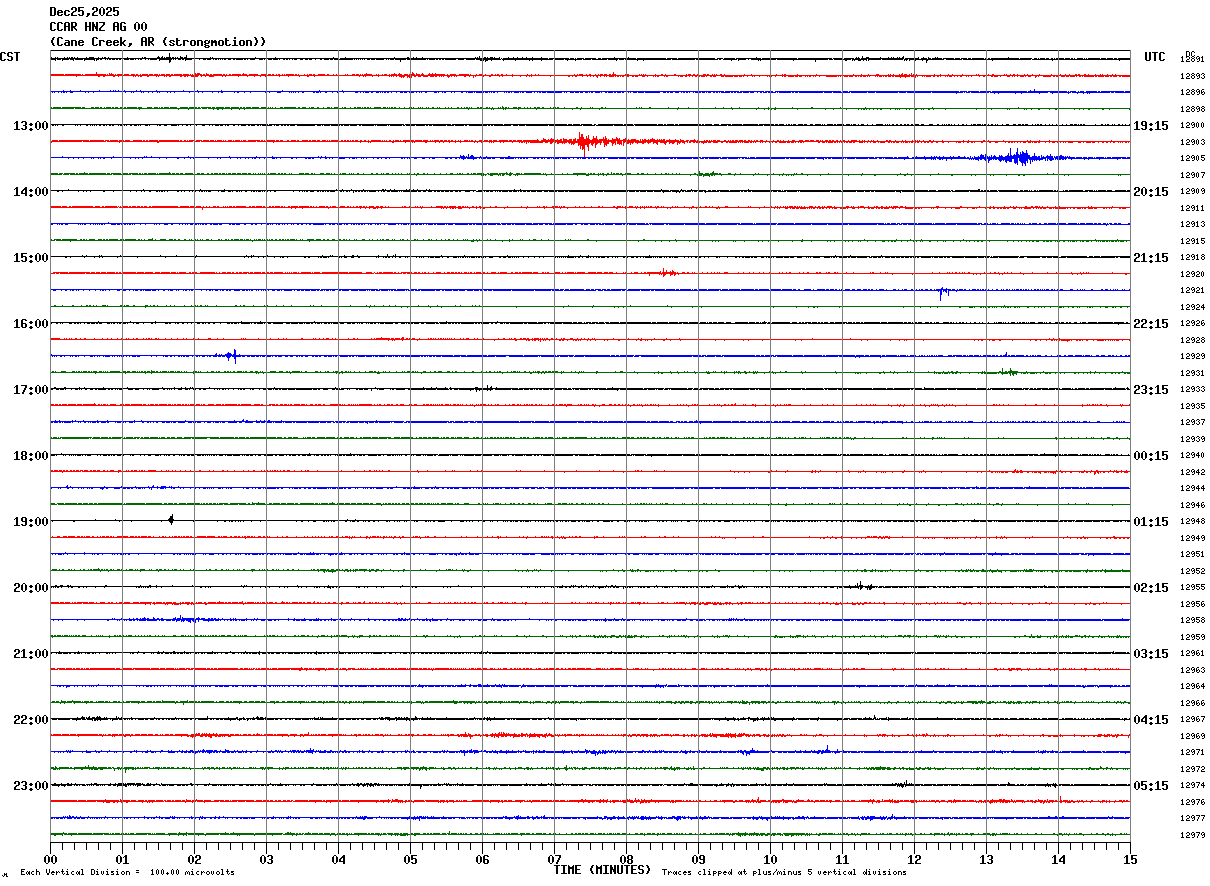This screenshot has height=886, width=1210.
Task: Click the Cane Creek, AR station name
Action: [158, 42]
